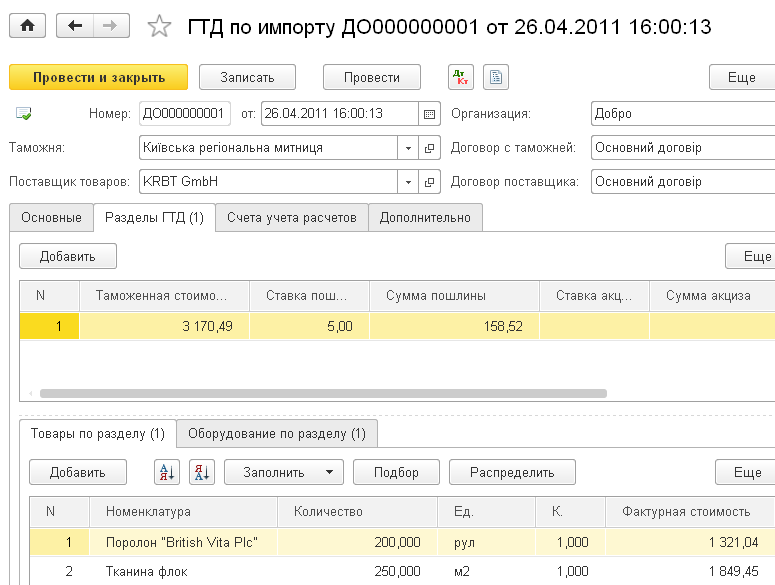Screen dimensions: 775x585
Task: Select the Разделы ГТД (1) tab
Action: coord(154,217)
